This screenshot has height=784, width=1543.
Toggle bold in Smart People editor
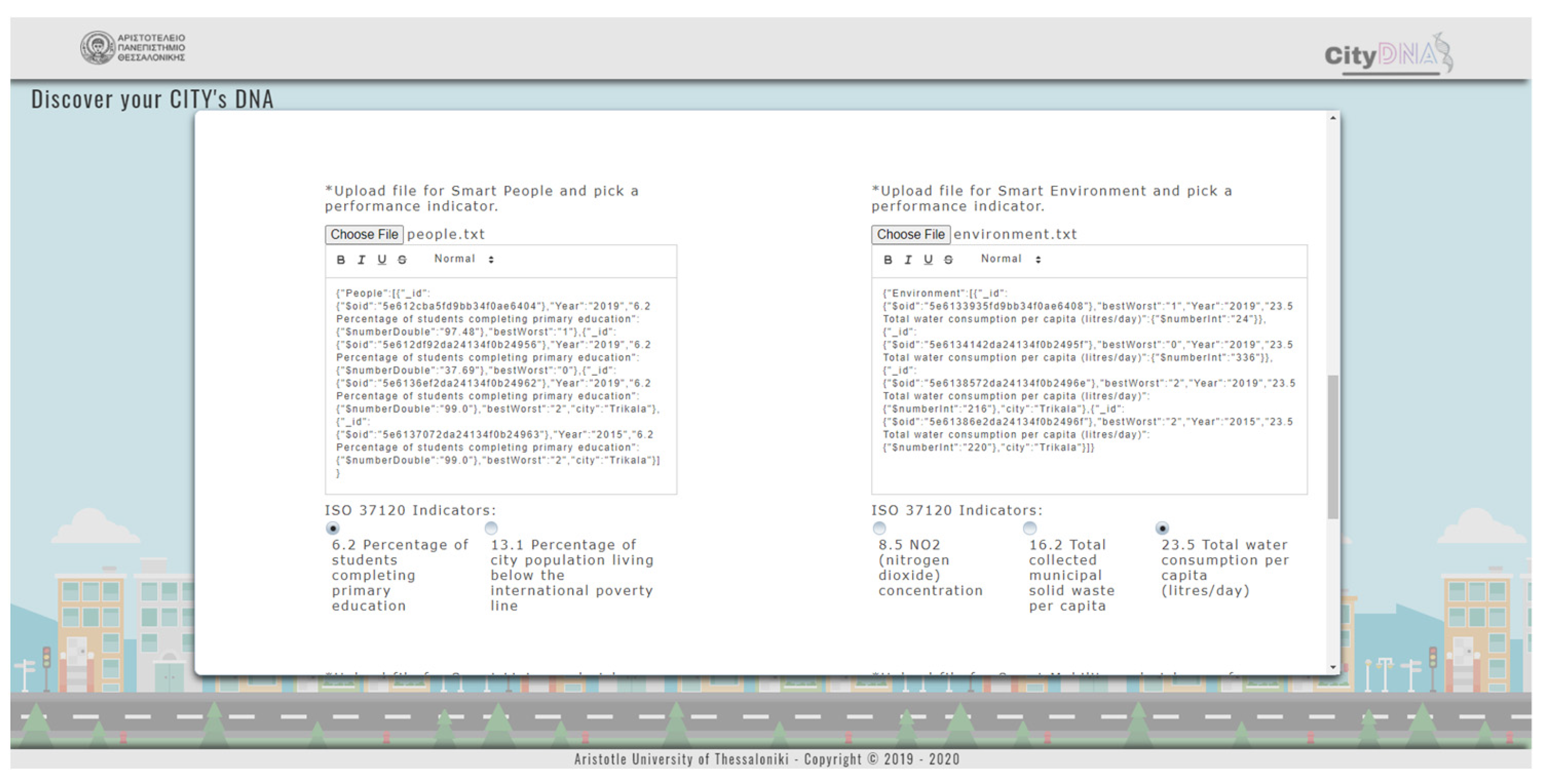[341, 260]
